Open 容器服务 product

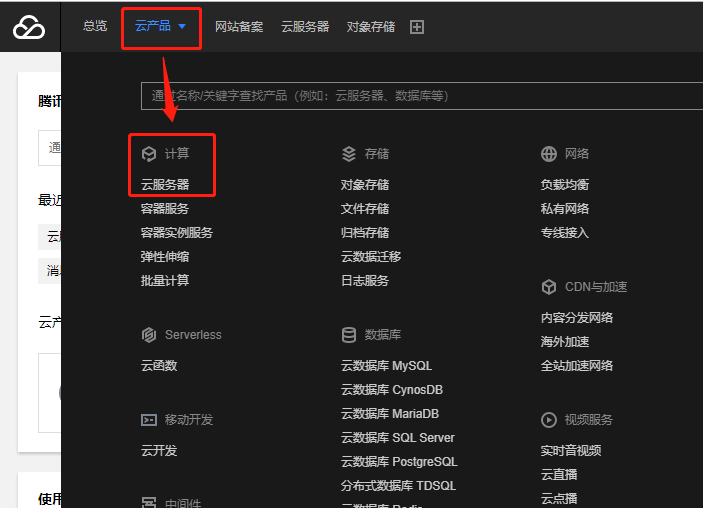point(165,208)
